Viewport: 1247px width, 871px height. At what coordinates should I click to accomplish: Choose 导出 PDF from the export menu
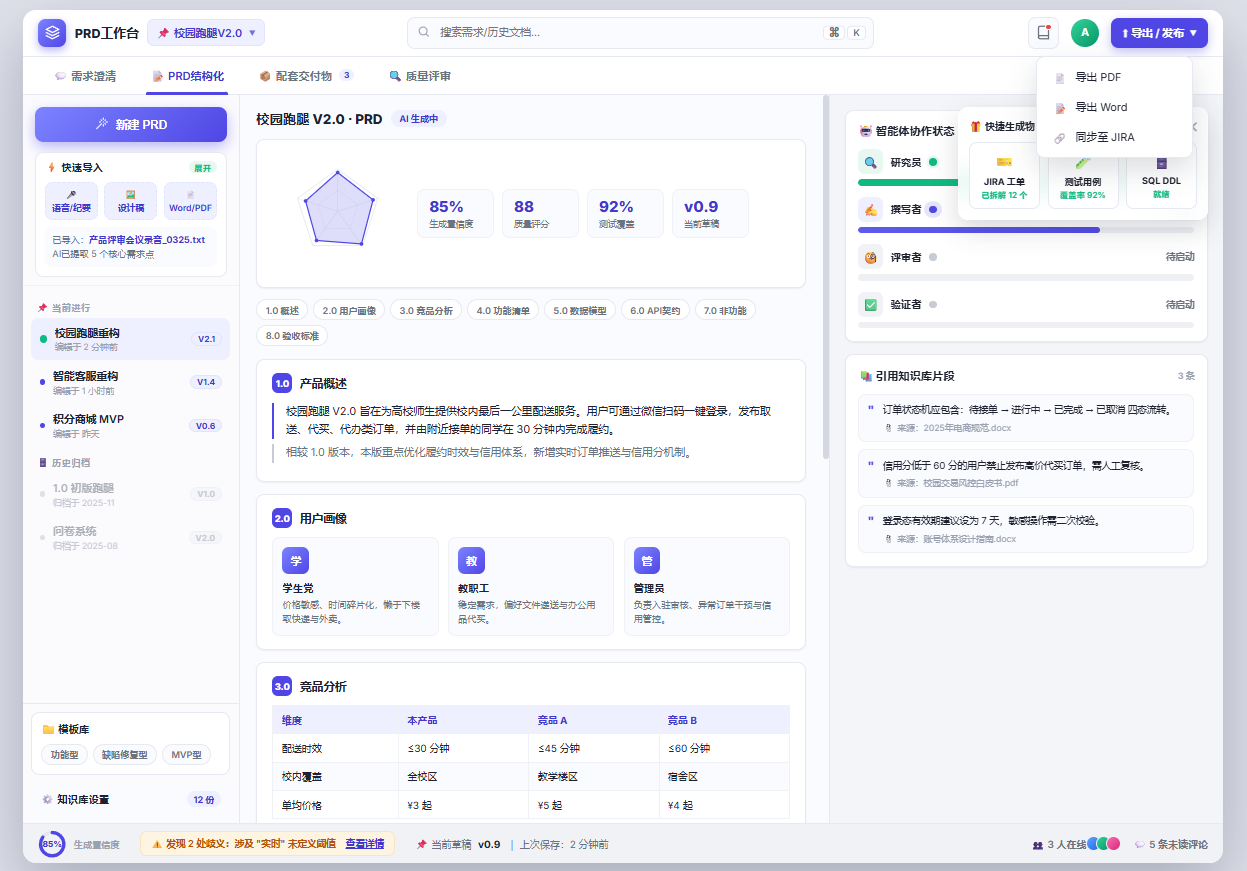click(x=1114, y=77)
